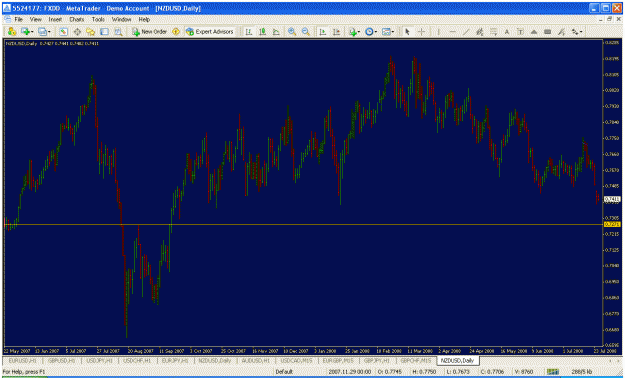The width and height of the screenshot is (625, 378).
Task: Launch the Strategy Tester icon
Action: pos(118,32)
